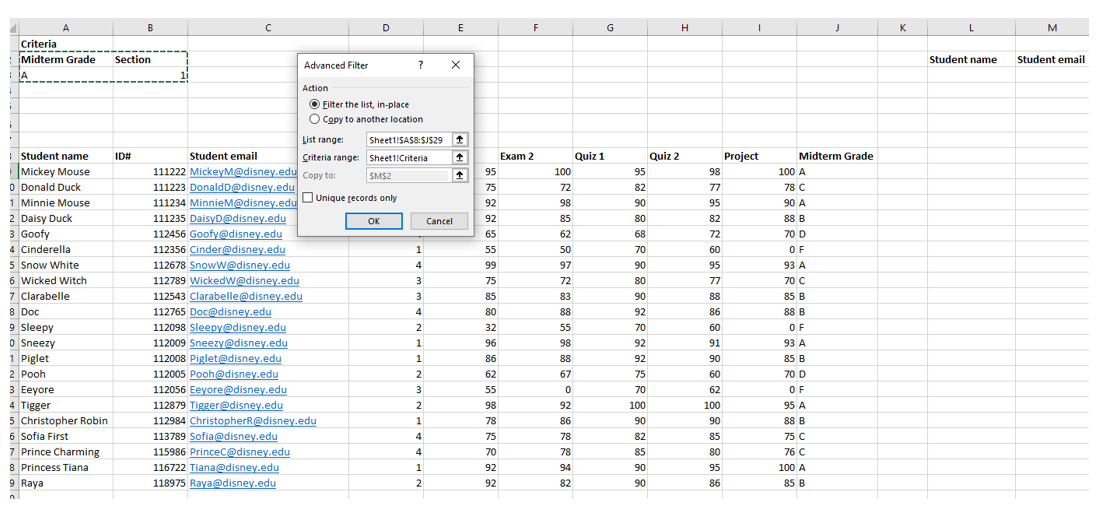Cancel the Advanced Filter dialog
The width and height of the screenshot is (1104, 514).
pyautogui.click(x=439, y=221)
